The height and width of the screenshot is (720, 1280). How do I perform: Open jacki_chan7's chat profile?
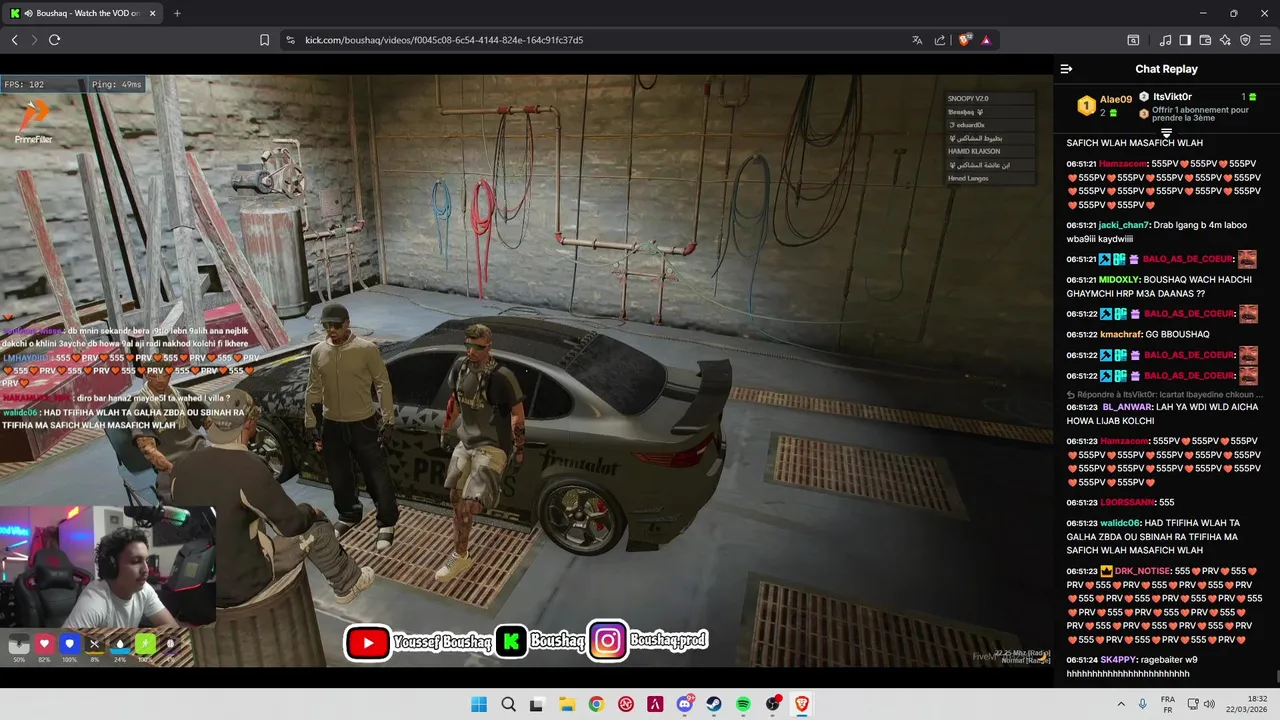pyautogui.click(x=1123, y=225)
